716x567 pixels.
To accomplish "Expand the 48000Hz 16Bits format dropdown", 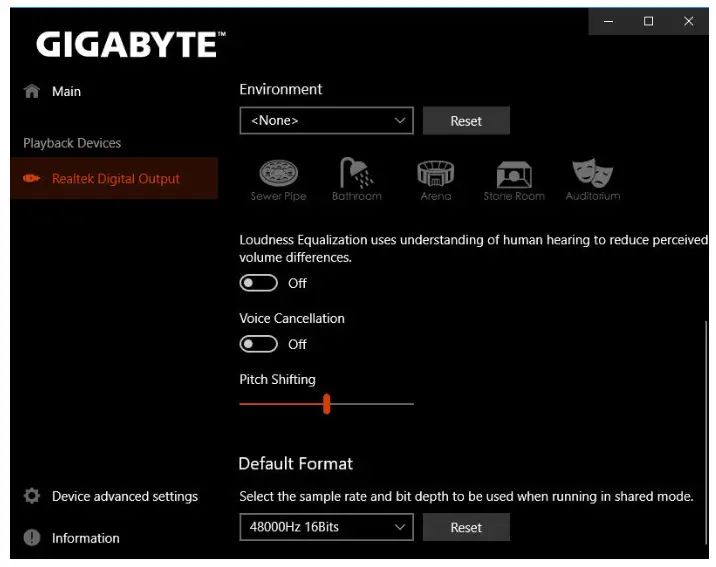I will click(326, 527).
